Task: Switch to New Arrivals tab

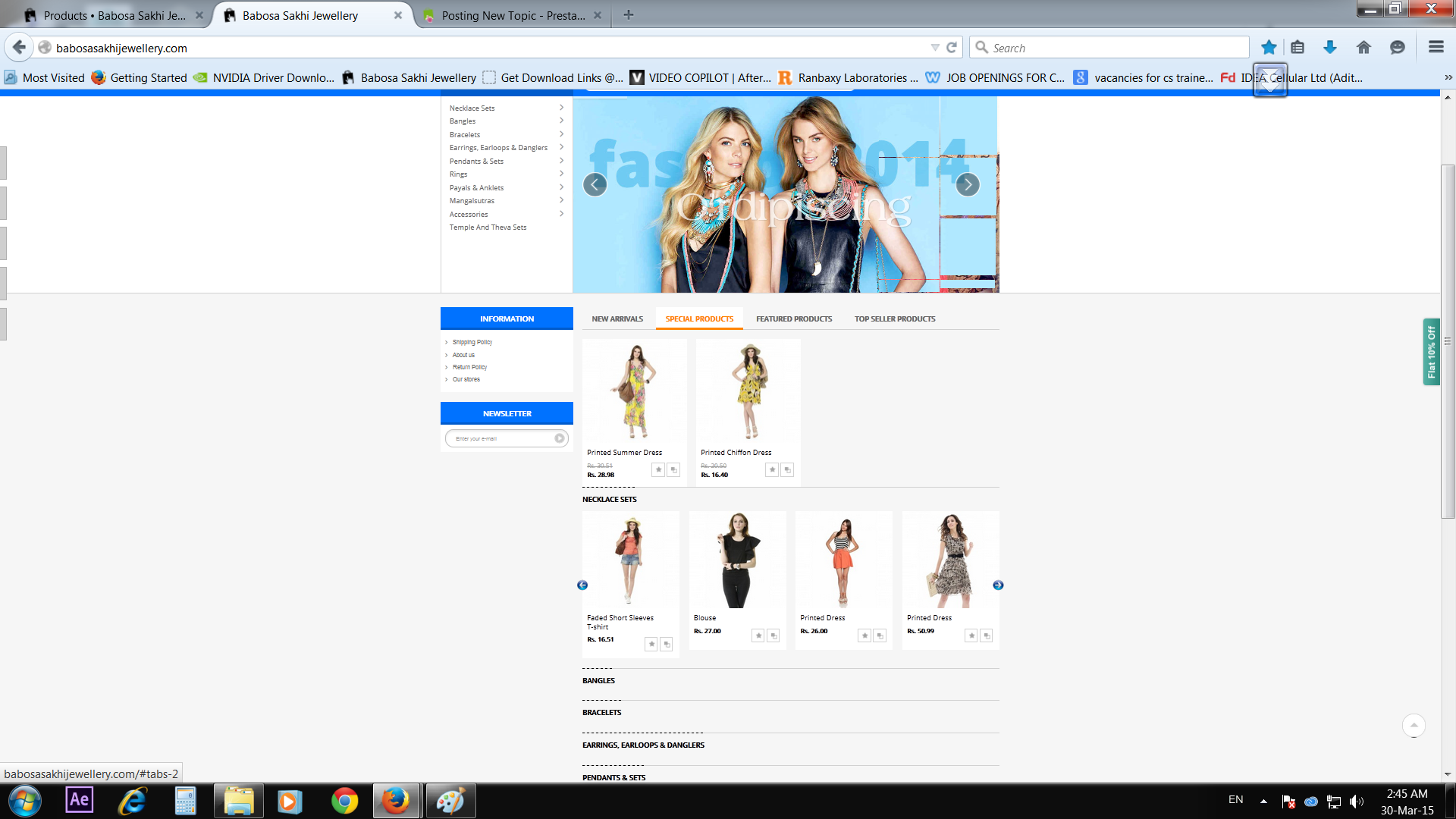Action: (x=617, y=319)
